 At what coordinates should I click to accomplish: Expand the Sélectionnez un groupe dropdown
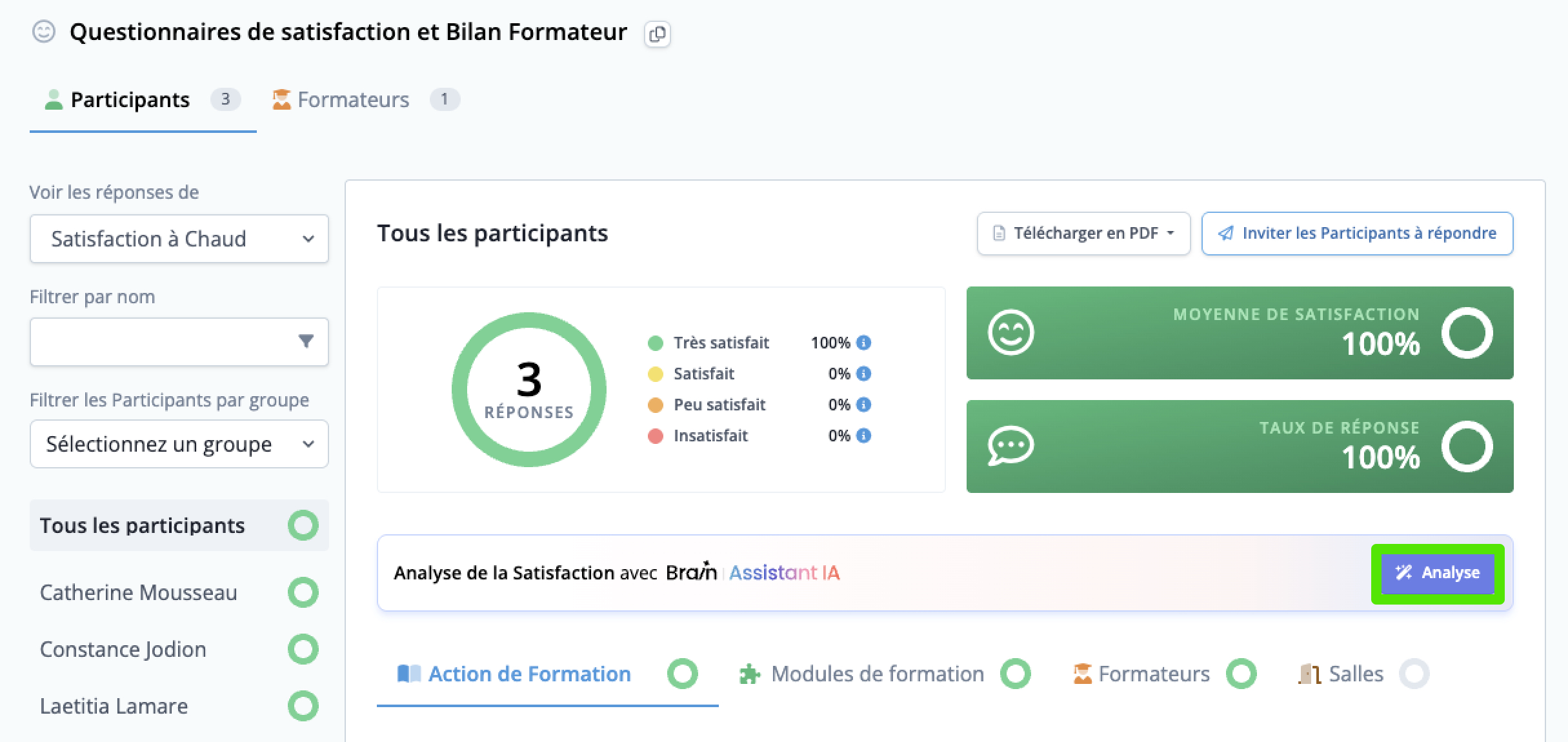(179, 444)
